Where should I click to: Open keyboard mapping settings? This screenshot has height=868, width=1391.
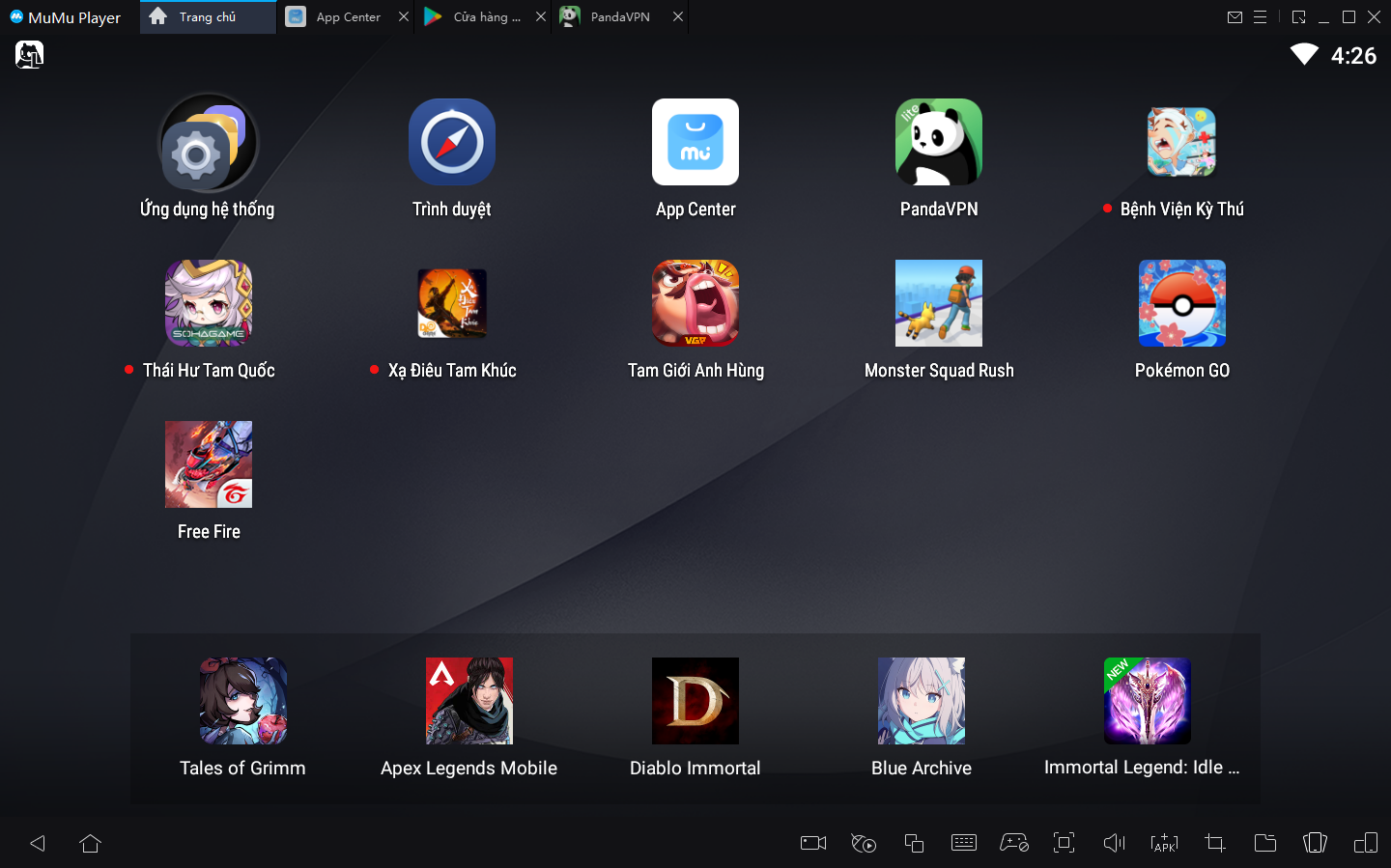964,843
